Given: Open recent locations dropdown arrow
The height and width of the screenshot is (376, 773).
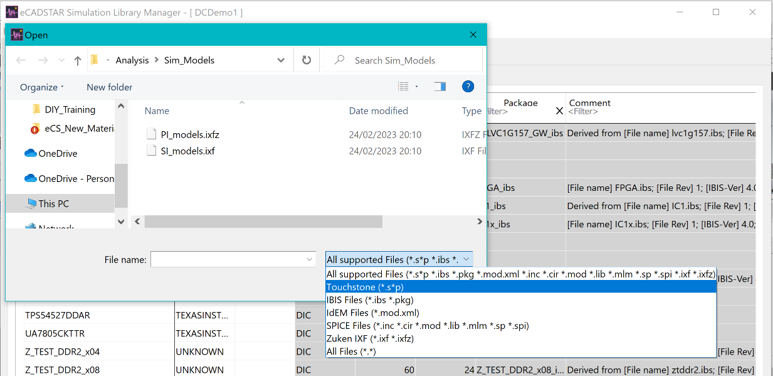Looking at the screenshot, I should point(62,61).
